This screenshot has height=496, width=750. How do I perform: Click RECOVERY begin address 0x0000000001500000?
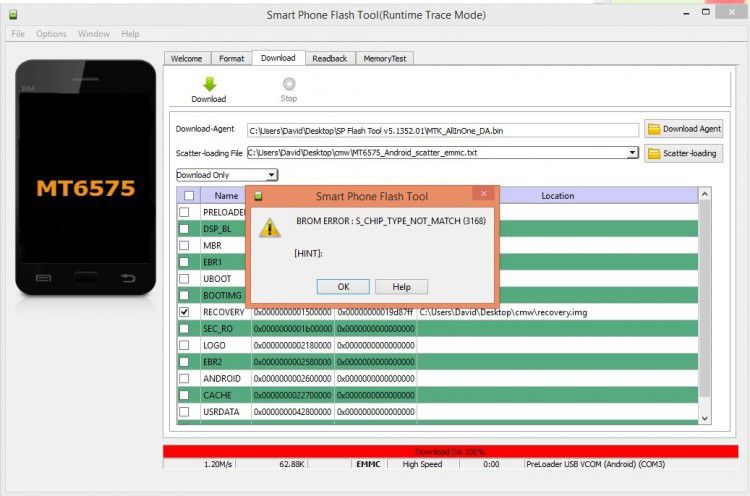tap(293, 312)
